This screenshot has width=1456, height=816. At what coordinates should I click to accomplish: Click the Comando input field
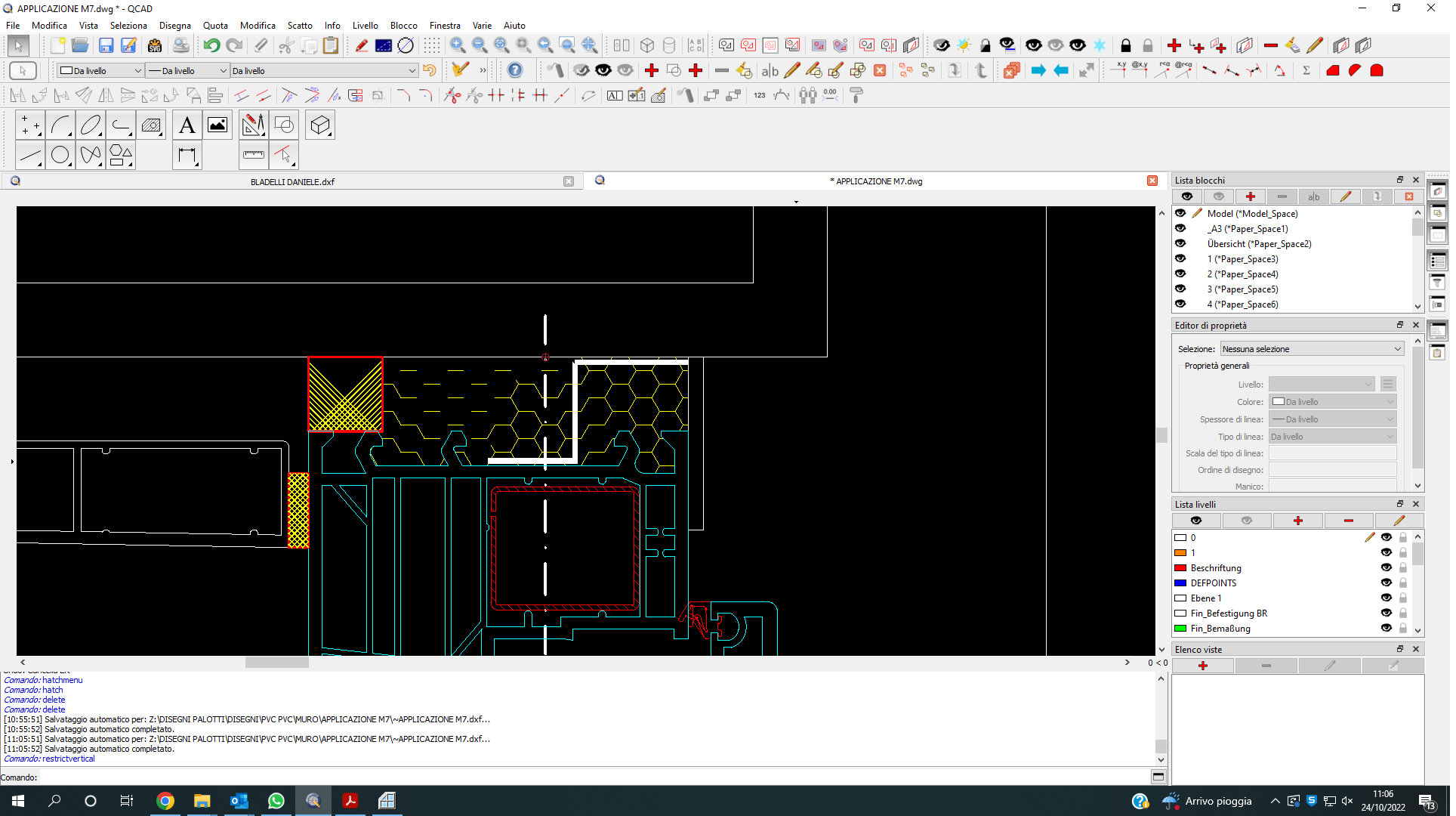point(593,777)
